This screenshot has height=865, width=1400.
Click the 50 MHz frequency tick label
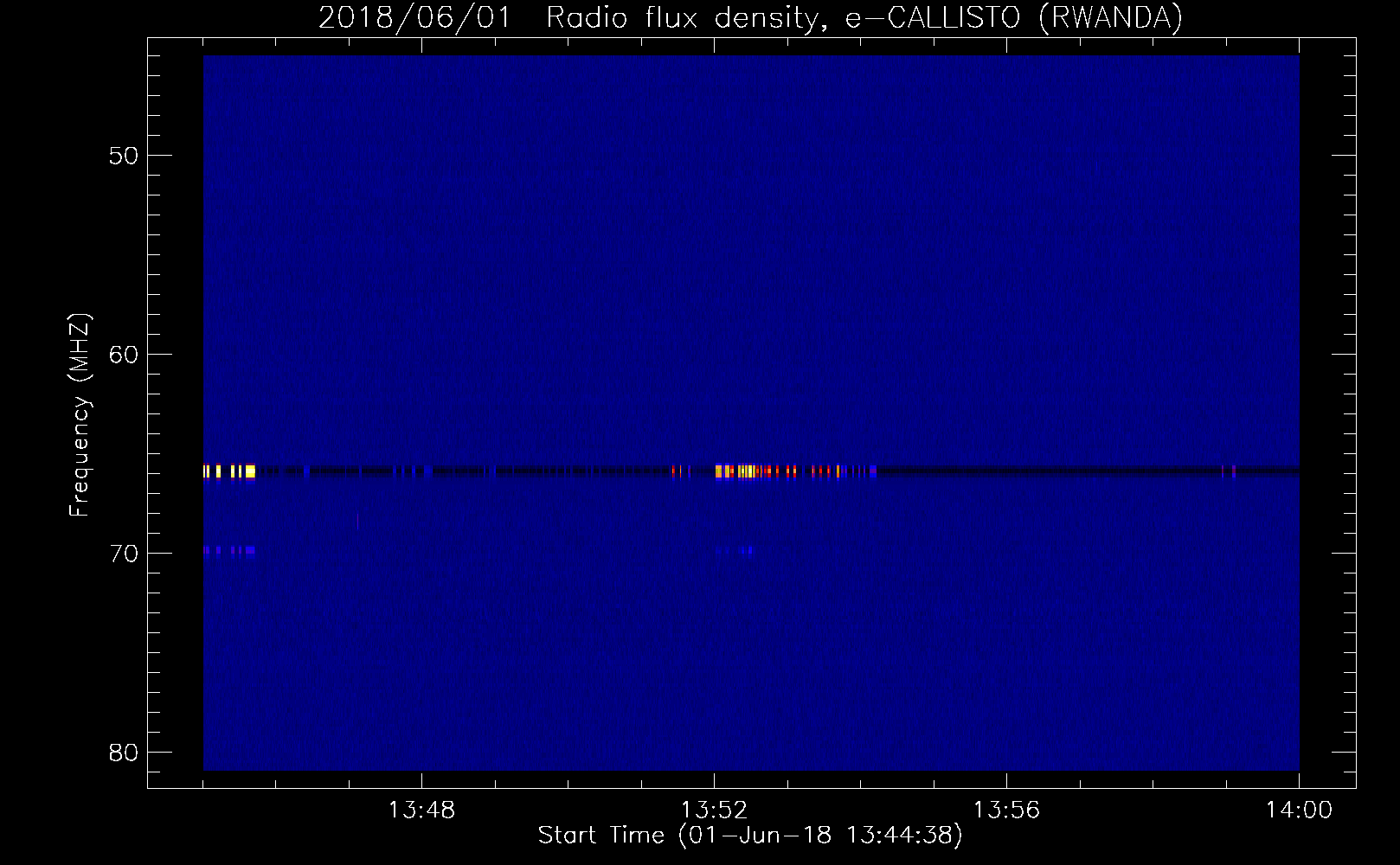pos(125,156)
